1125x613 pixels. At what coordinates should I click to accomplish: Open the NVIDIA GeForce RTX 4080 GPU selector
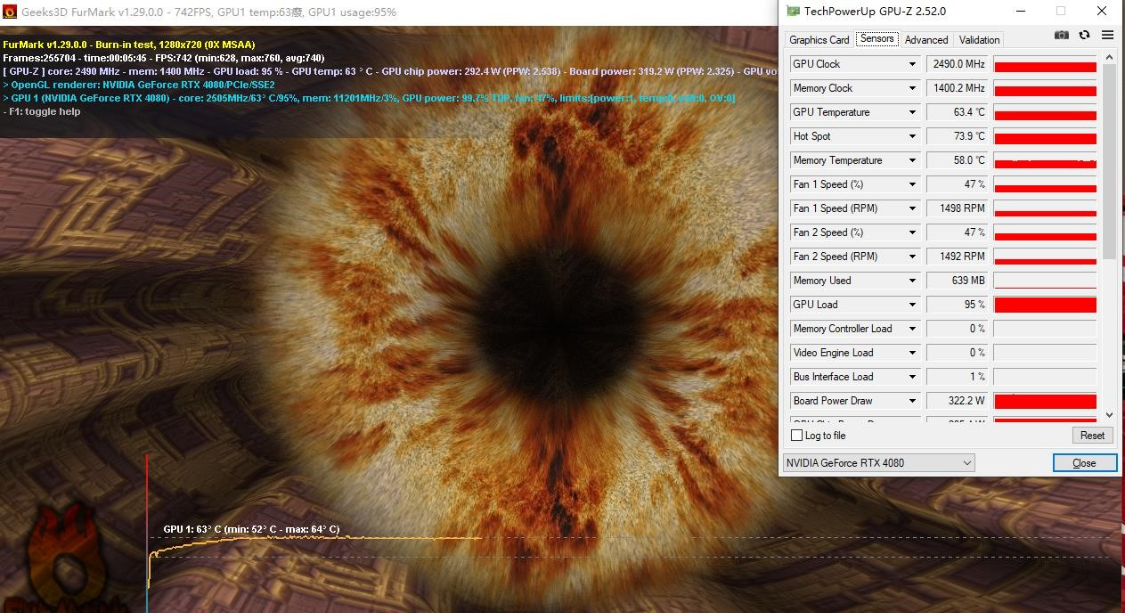879,463
